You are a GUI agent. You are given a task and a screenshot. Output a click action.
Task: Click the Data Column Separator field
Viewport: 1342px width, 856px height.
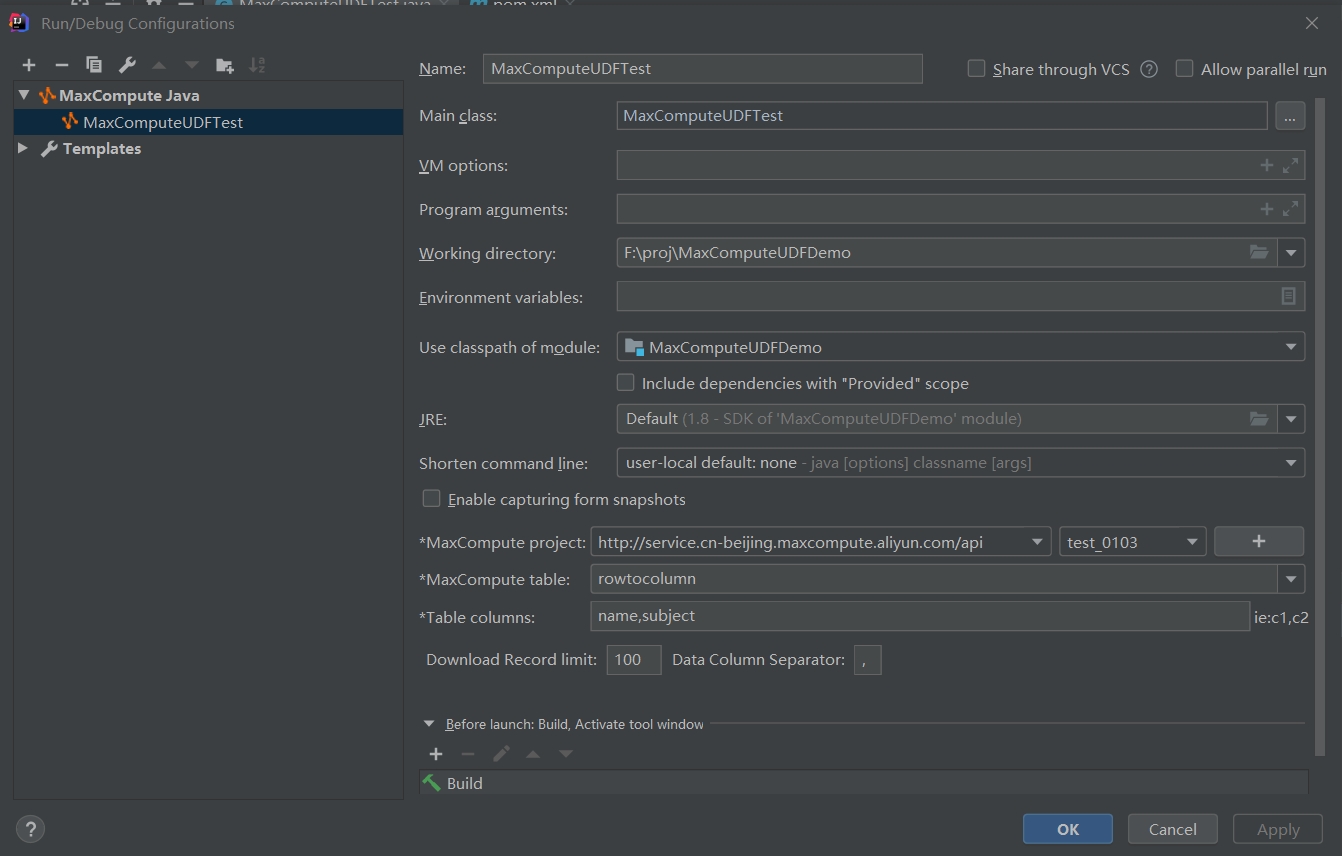pyautogui.click(x=867, y=660)
